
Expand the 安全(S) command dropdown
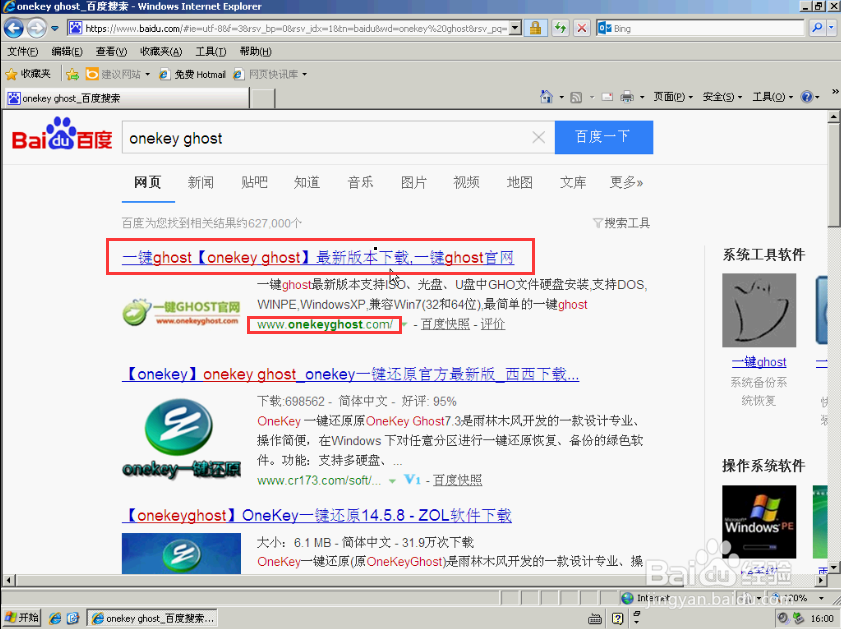click(722, 97)
